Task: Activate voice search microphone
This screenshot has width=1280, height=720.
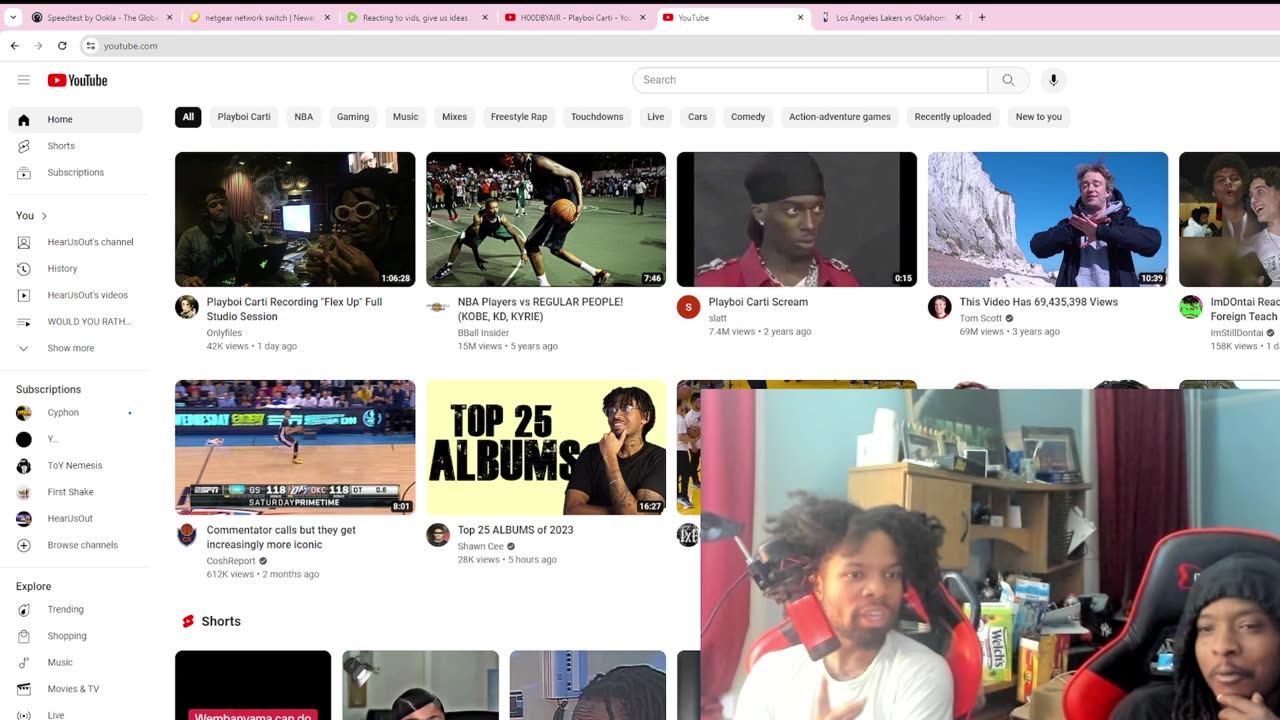Action: click(1053, 80)
